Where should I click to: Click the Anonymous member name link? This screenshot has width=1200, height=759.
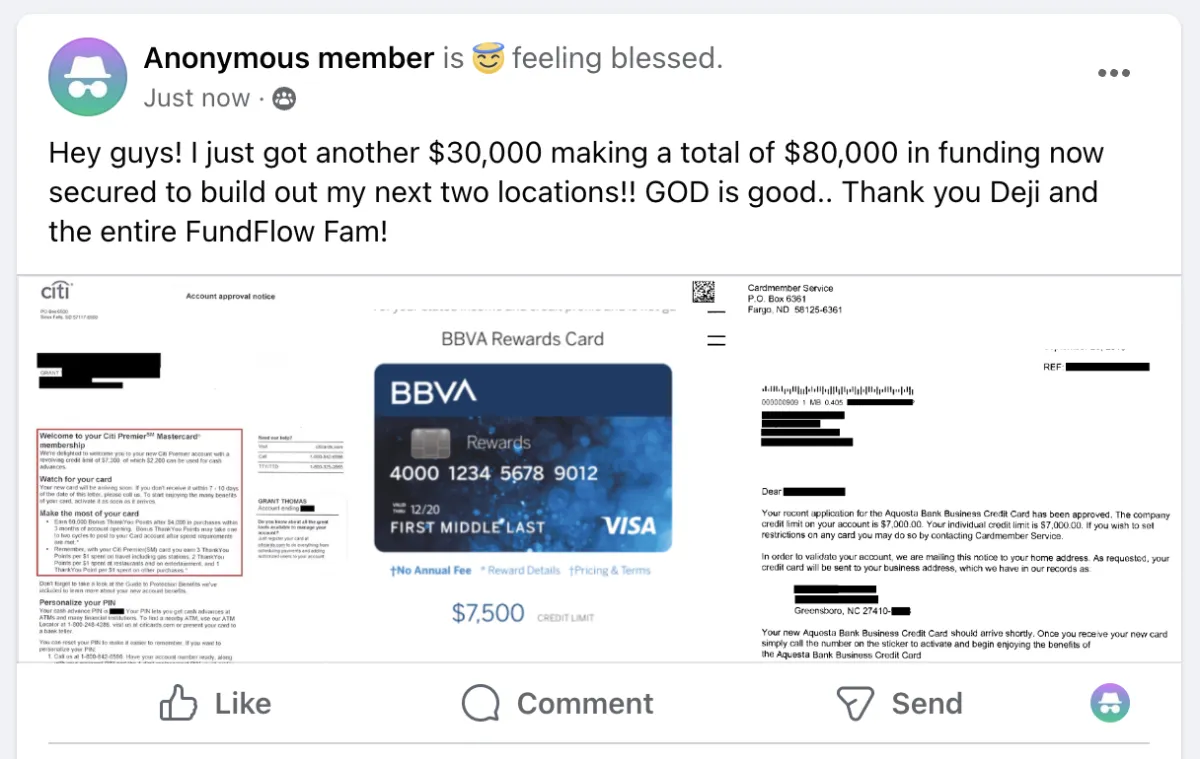pyautogui.click(x=289, y=58)
